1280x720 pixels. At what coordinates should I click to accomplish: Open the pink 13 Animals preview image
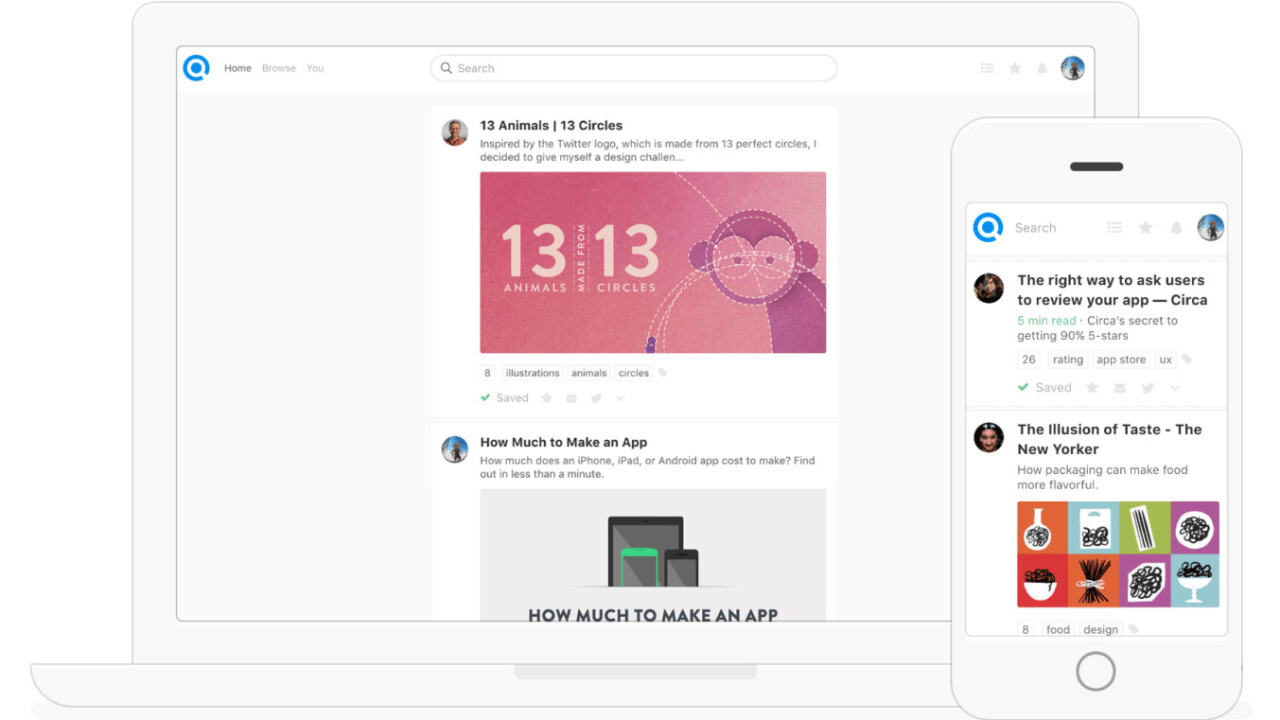652,262
